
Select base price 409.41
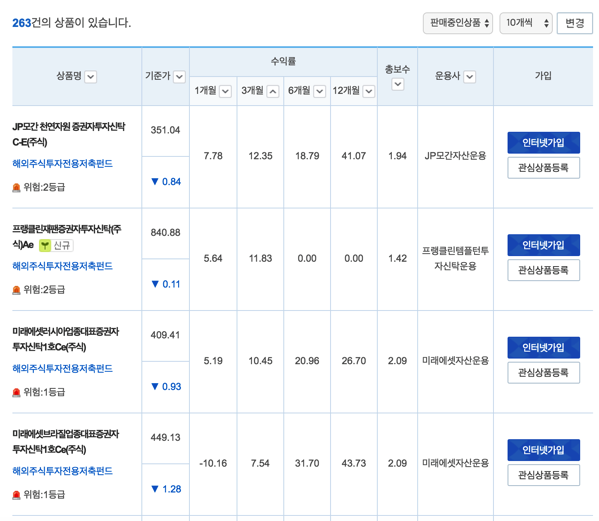(x=165, y=335)
